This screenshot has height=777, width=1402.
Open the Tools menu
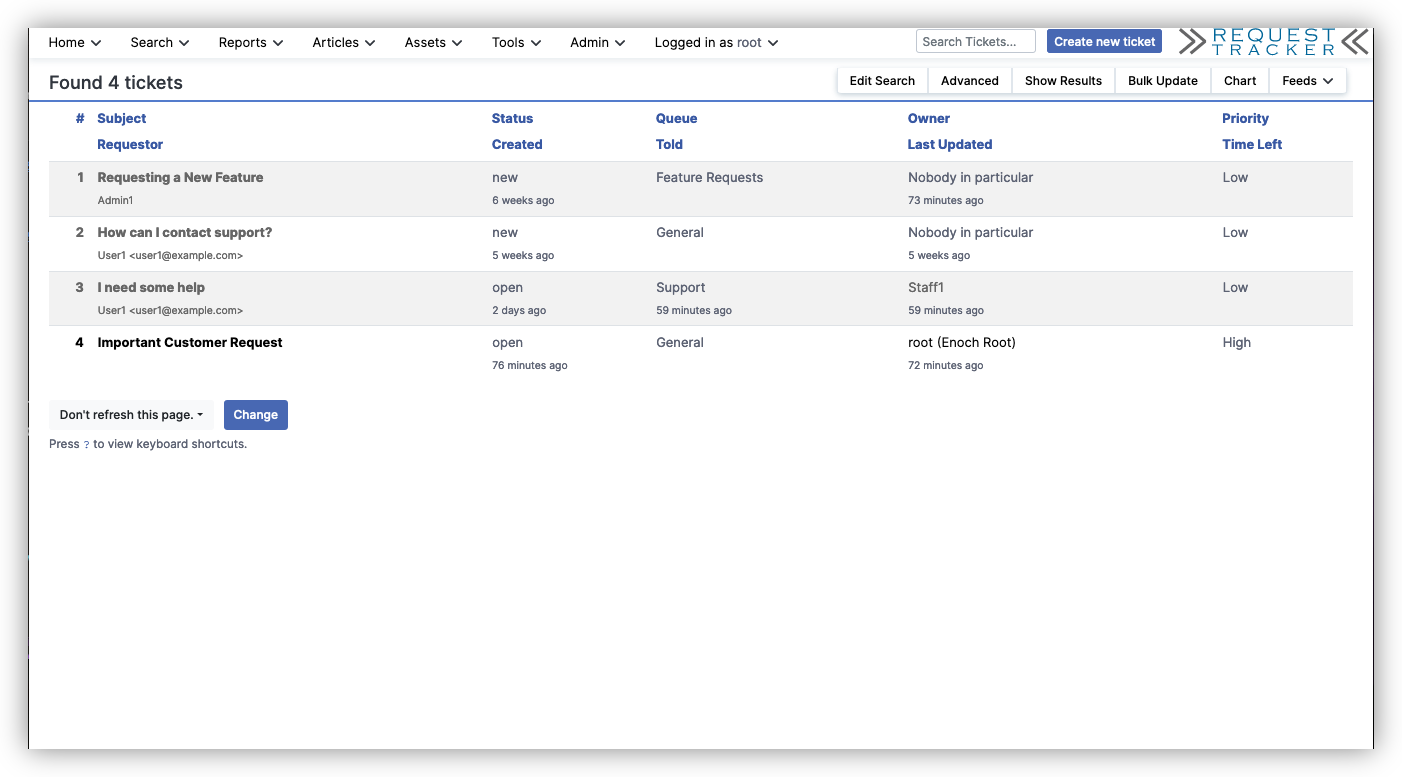click(517, 42)
